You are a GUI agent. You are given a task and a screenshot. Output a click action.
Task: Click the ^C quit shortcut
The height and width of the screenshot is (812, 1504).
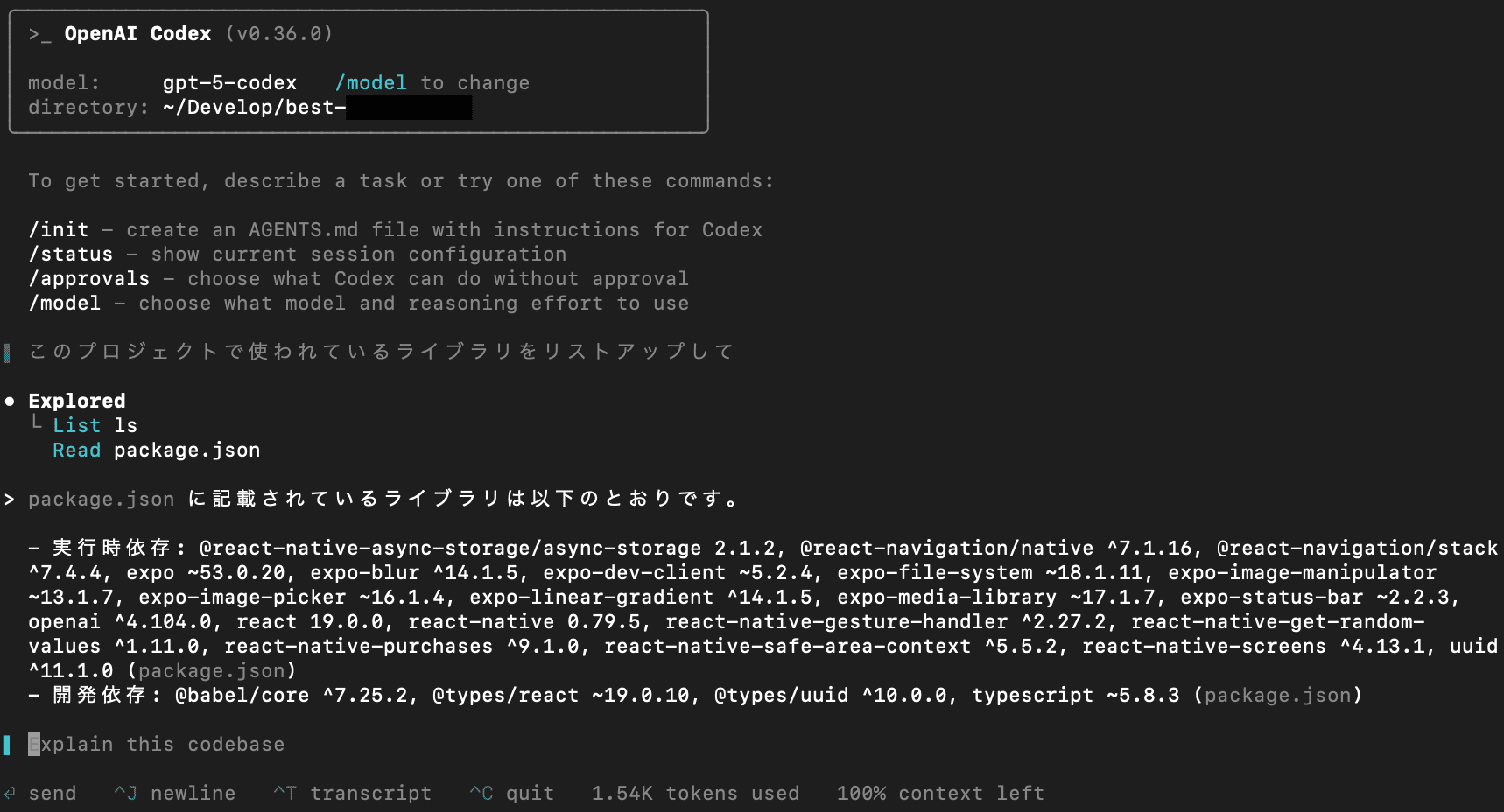coord(511,794)
